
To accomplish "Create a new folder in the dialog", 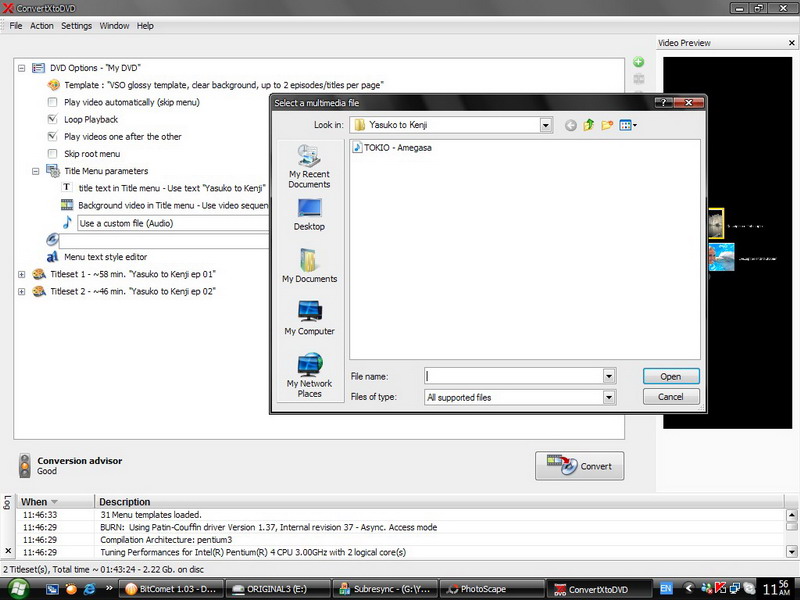I will 607,125.
